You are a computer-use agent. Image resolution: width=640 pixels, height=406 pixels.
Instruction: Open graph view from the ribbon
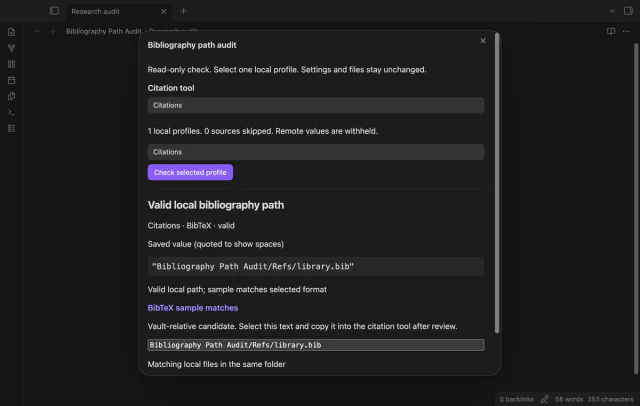pos(11,48)
